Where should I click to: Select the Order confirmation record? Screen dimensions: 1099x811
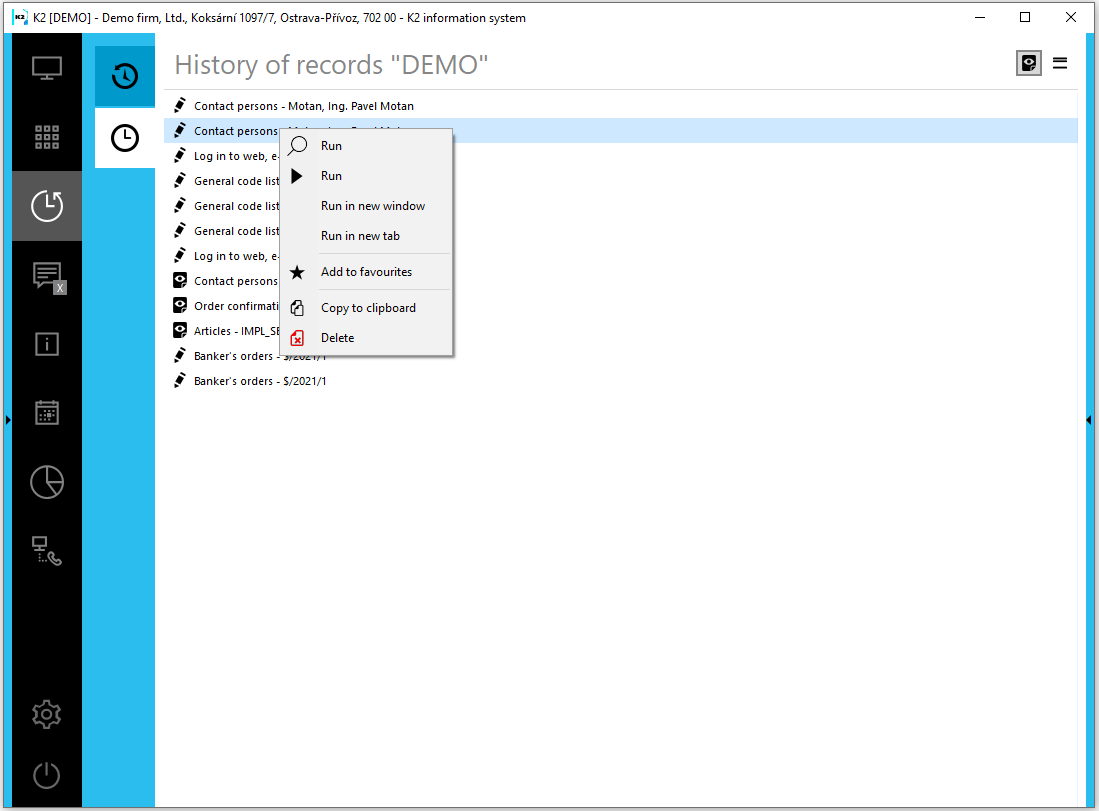tap(236, 306)
